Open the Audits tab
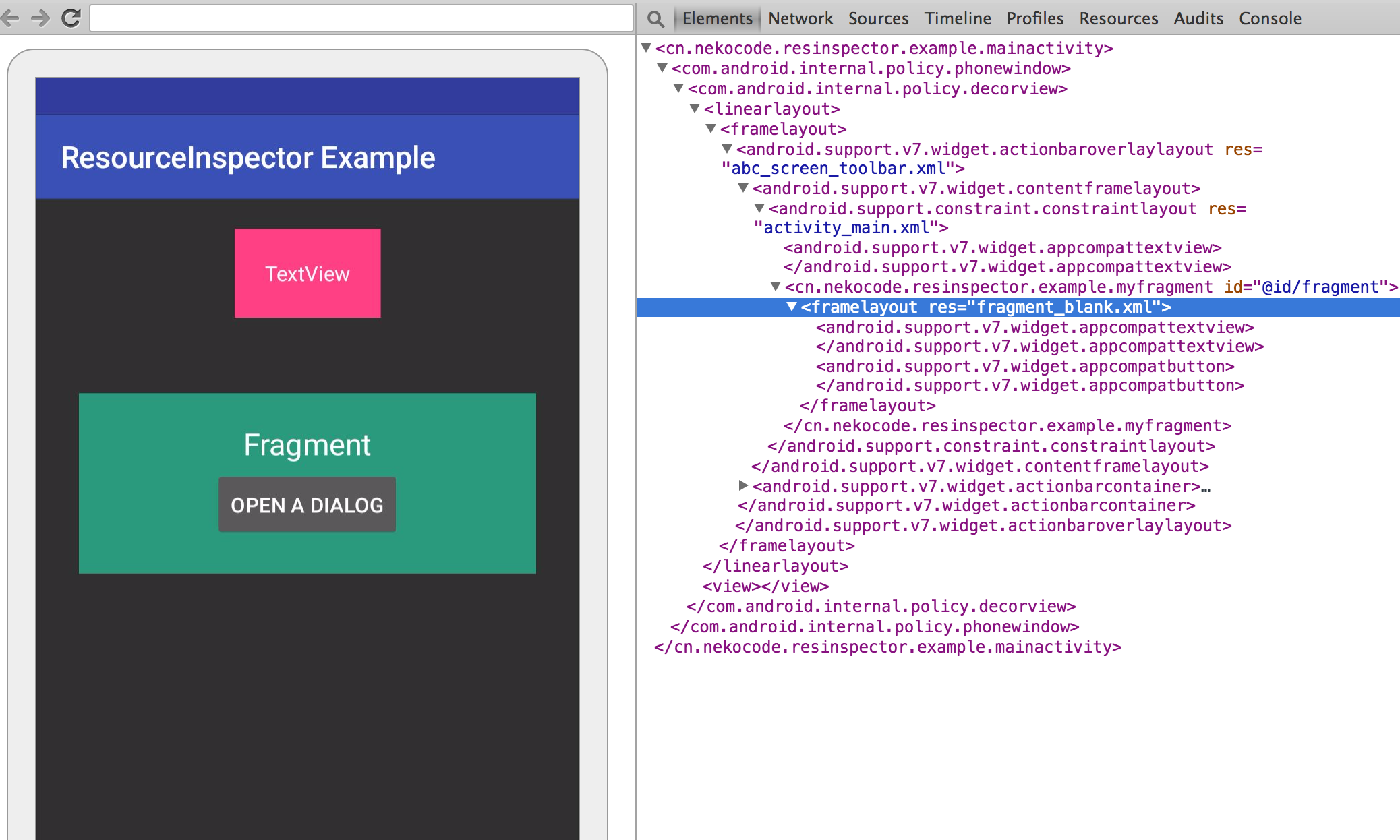Screen dimensions: 1400x840 coord(1198,19)
